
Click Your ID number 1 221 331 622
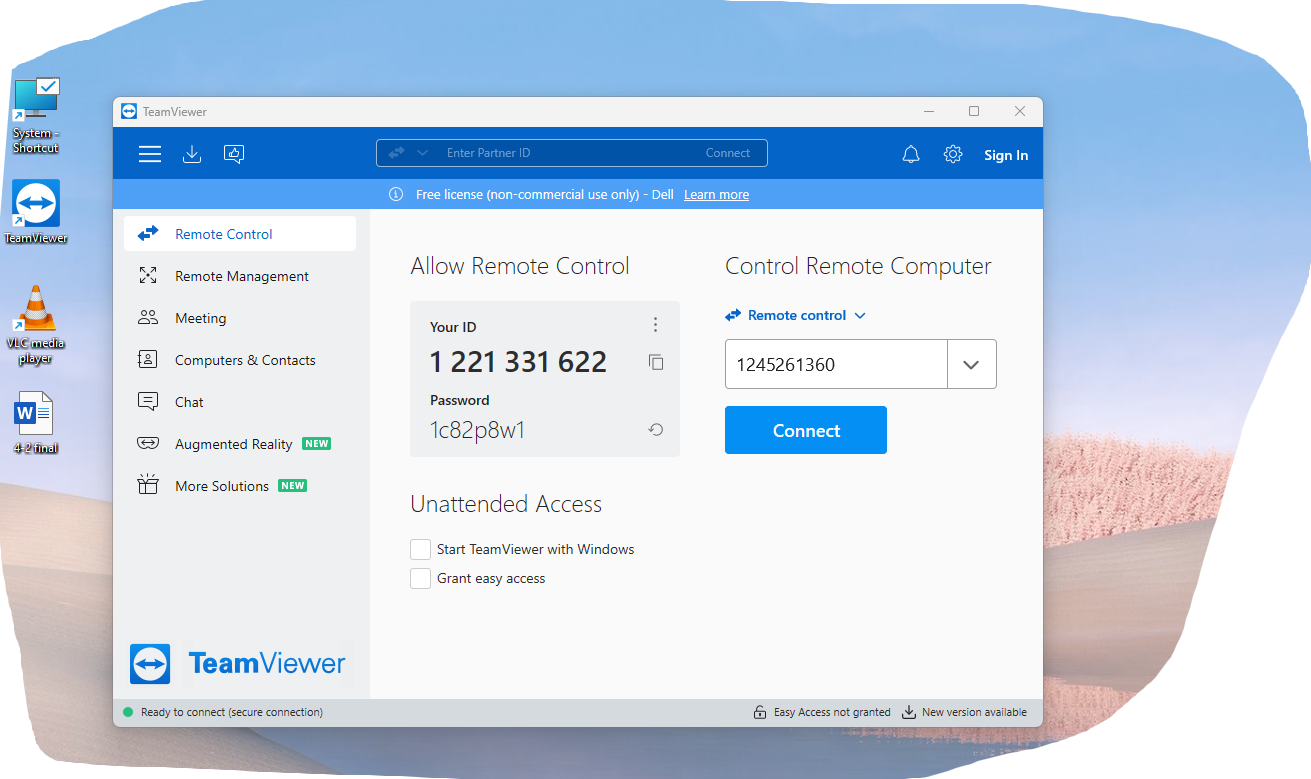click(x=518, y=362)
